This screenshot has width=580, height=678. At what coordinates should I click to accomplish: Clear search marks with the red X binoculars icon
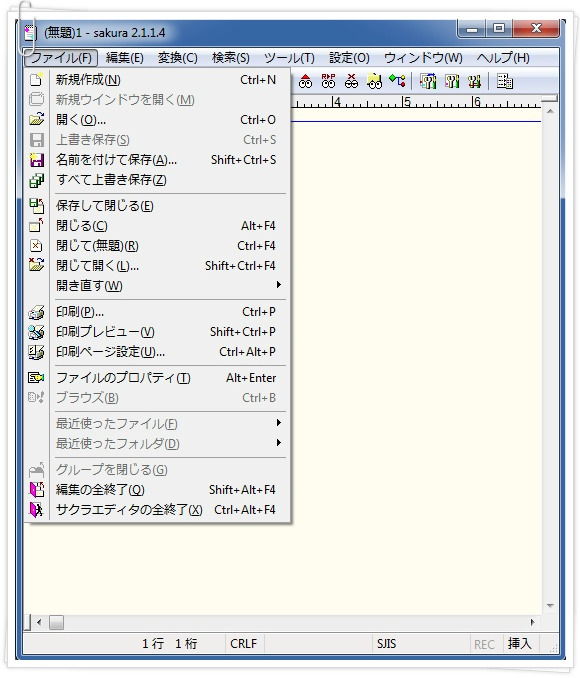(351, 81)
